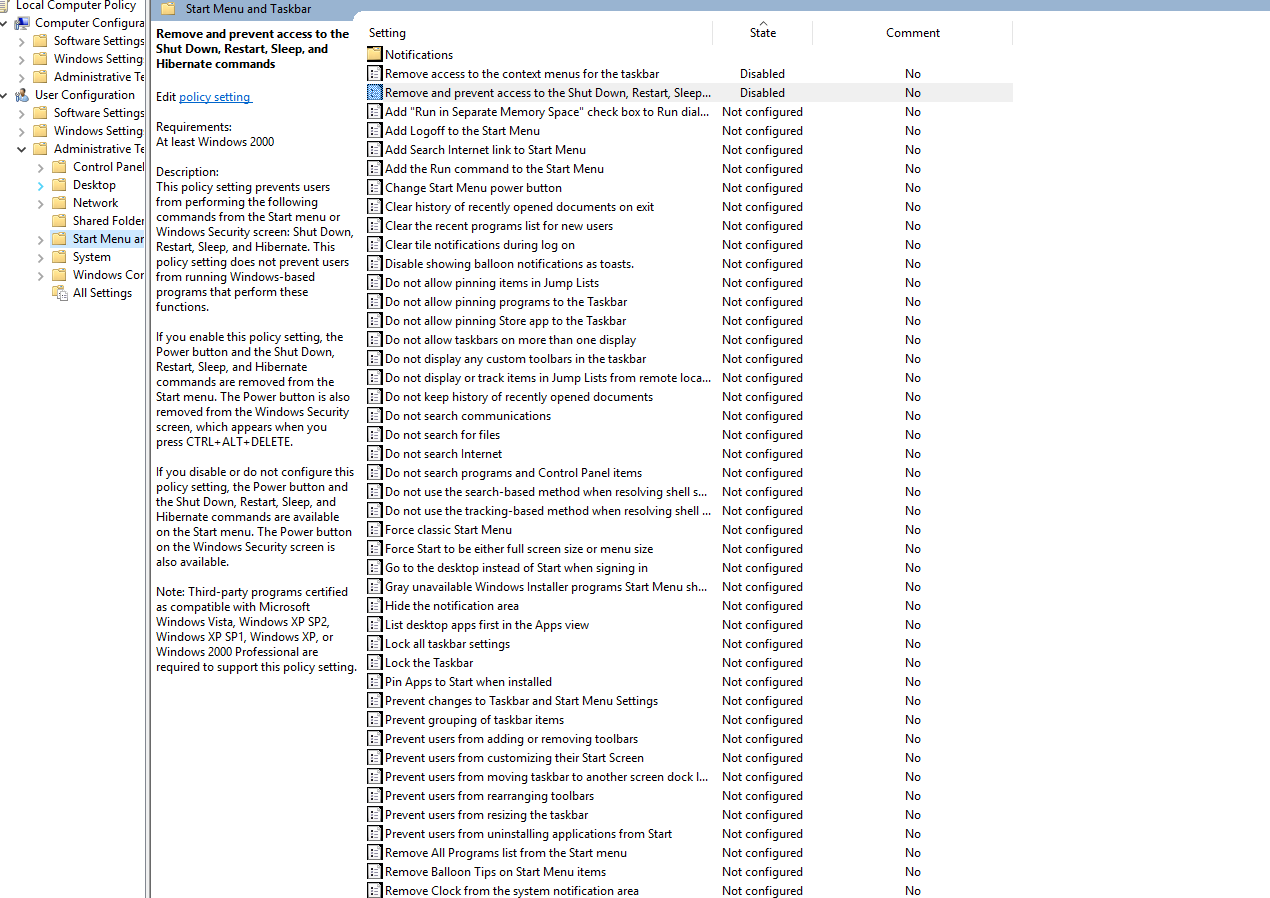Collapse the User Configuration tree node
Image resolution: width=1270 pixels, height=898 pixels.
click(5, 95)
